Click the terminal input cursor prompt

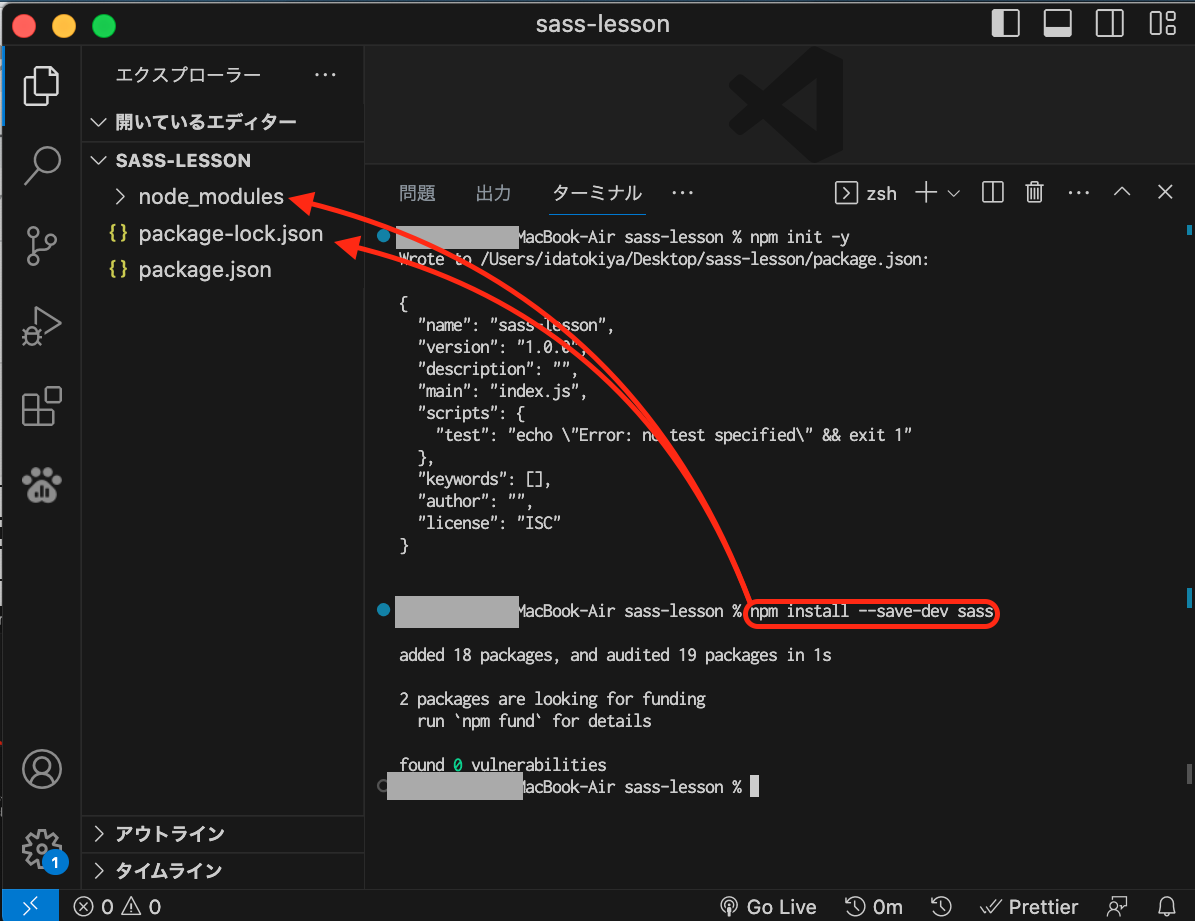pyautogui.click(x=754, y=786)
